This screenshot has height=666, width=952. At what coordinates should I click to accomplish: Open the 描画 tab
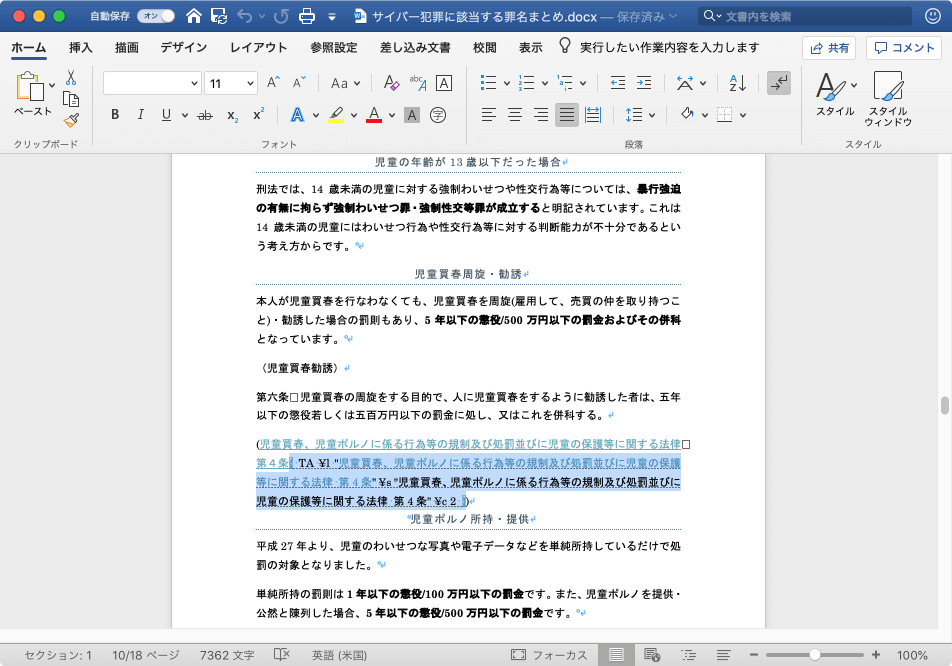127,47
